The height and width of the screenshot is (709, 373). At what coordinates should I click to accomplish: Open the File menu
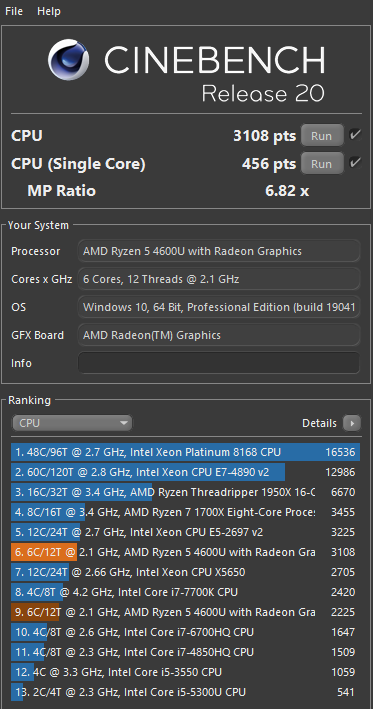click(x=14, y=11)
